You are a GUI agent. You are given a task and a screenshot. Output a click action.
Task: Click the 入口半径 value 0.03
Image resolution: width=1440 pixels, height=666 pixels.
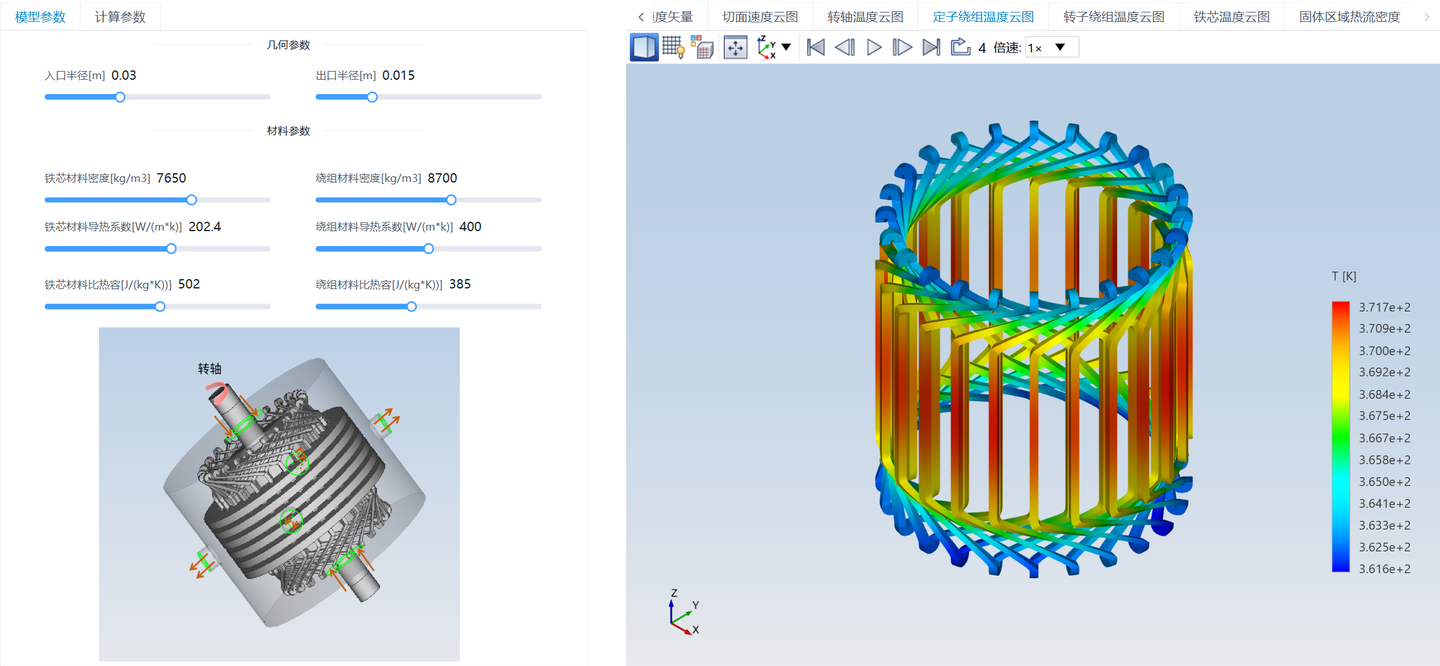tap(124, 75)
